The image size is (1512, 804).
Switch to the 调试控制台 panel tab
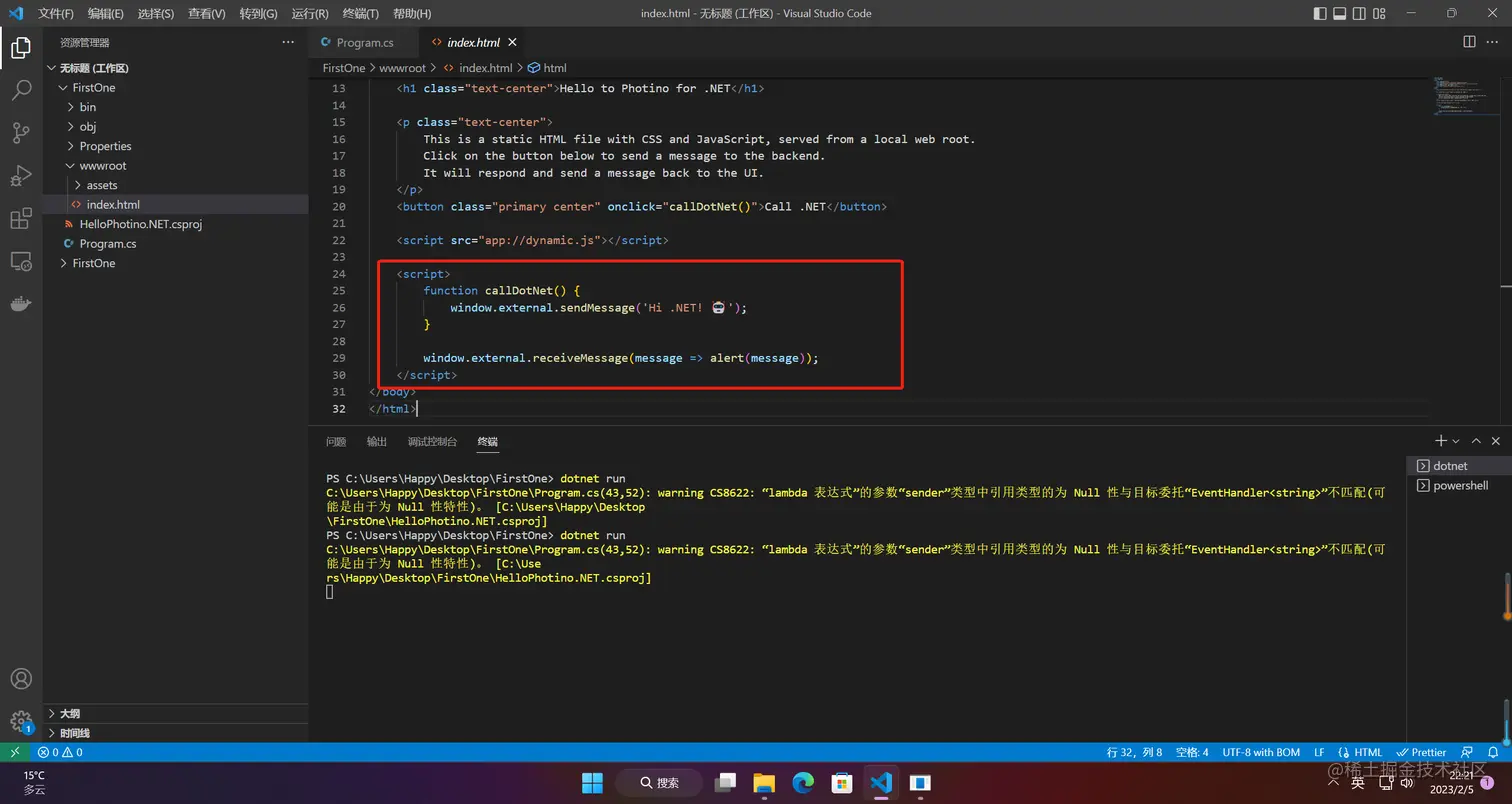point(432,441)
